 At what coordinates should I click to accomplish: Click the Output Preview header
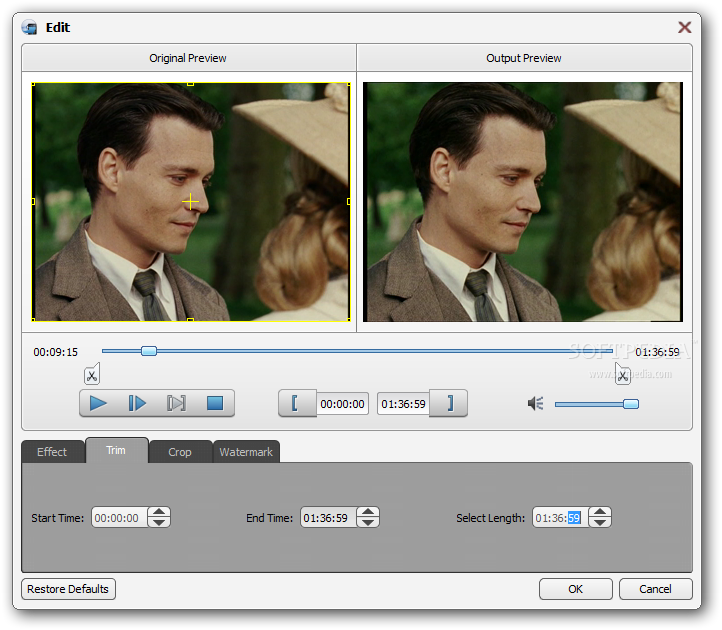(524, 58)
